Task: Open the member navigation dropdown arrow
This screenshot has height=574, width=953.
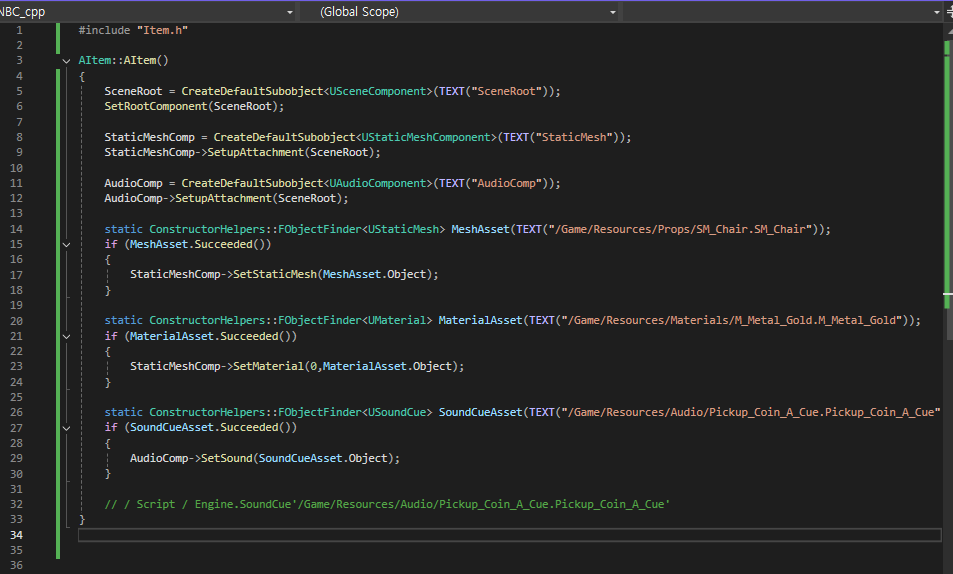Action: (936, 12)
